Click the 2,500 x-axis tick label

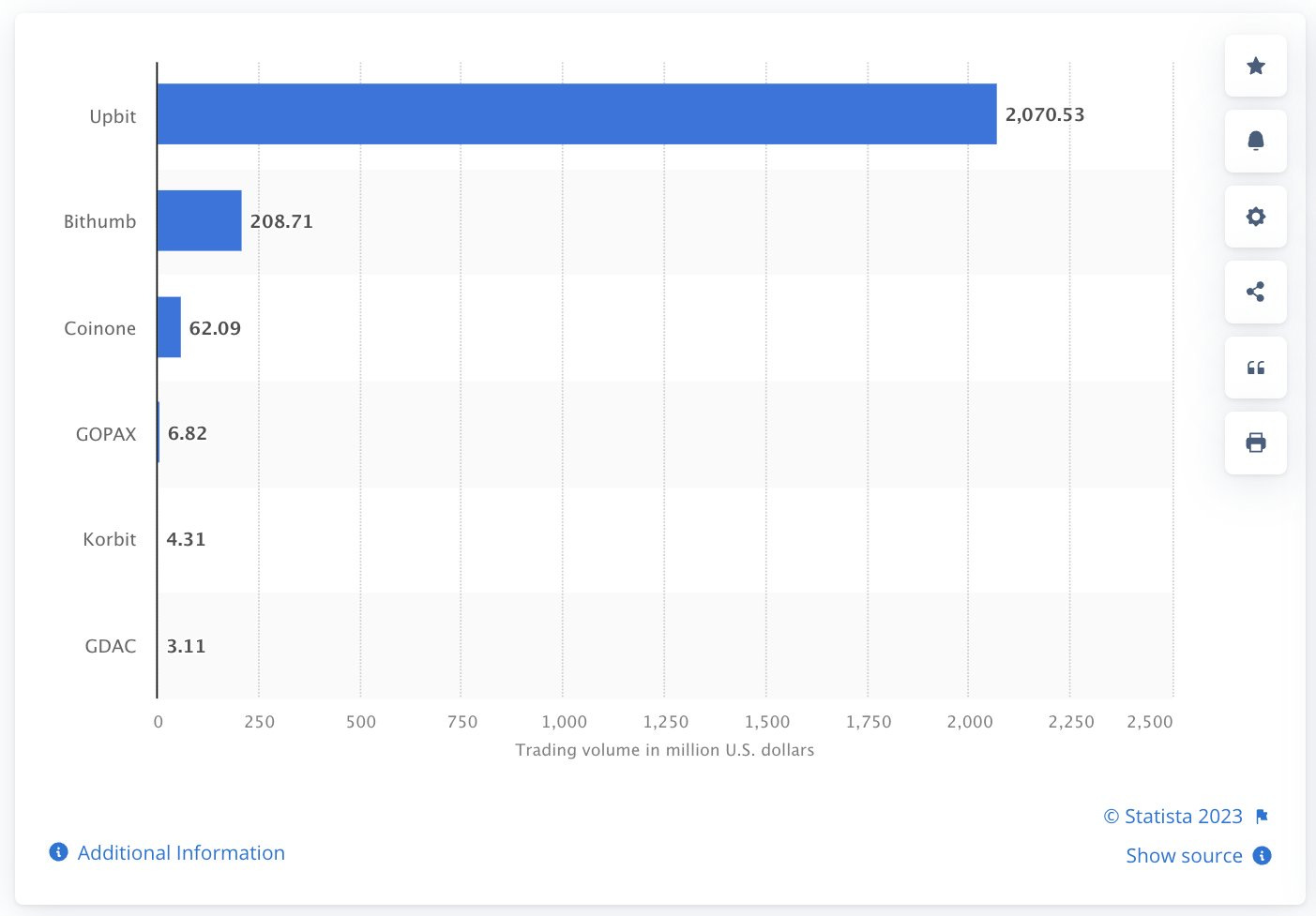pos(1150,722)
